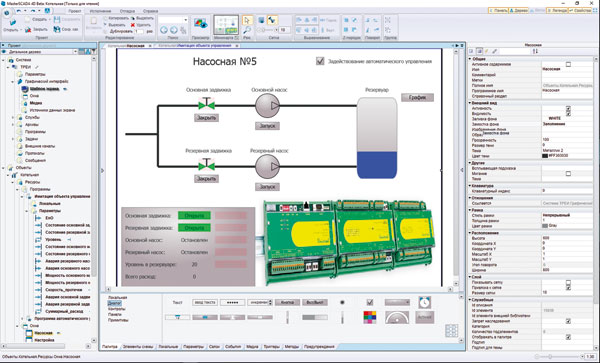Click the Сохранить (Save) floppy icon
600x363 pixels.
57,19
